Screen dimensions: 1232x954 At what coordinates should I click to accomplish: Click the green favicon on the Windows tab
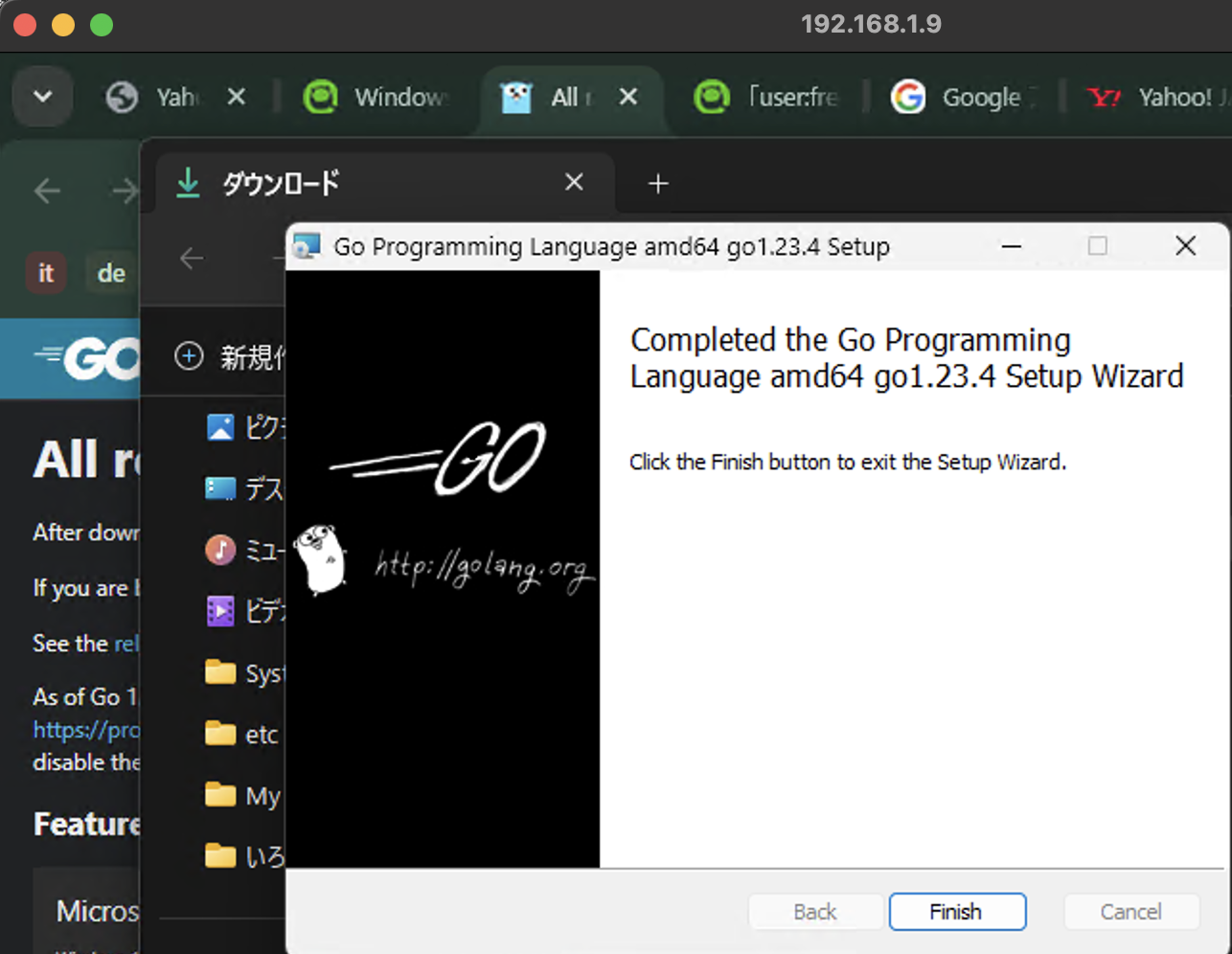pos(321,97)
